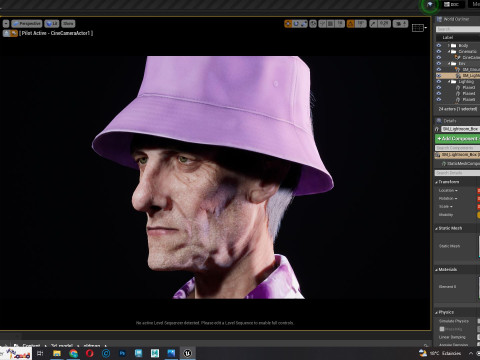
Task: Open grid snap size value dropdown
Action: tap(339, 24)
